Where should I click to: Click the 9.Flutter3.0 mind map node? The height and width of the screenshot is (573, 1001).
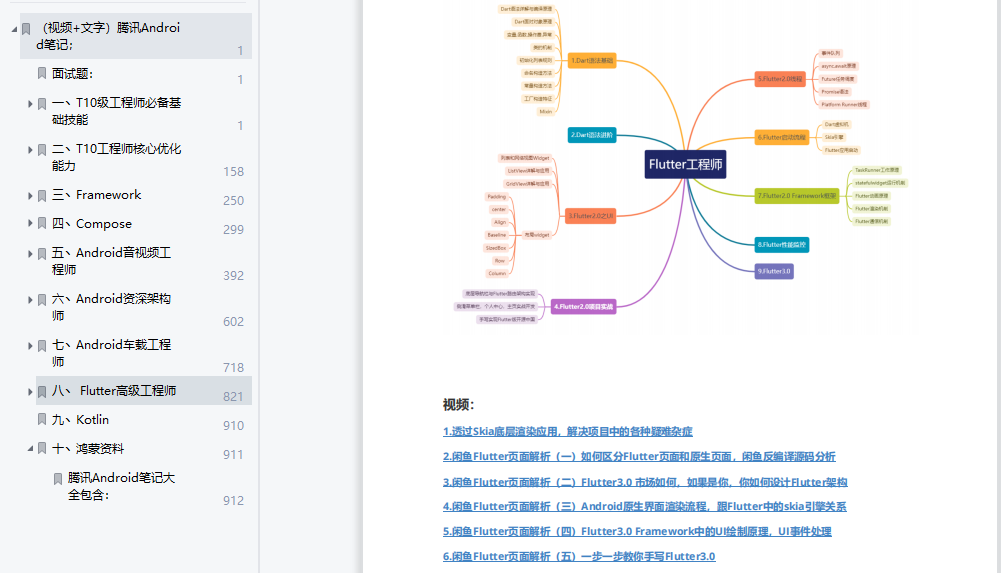point(774,271)
